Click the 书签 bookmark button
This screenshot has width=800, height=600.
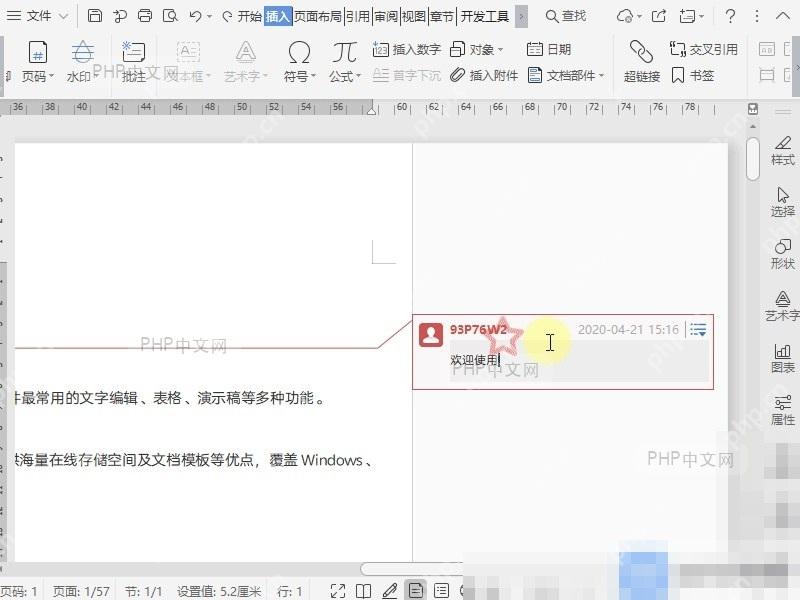coord(692,76)
